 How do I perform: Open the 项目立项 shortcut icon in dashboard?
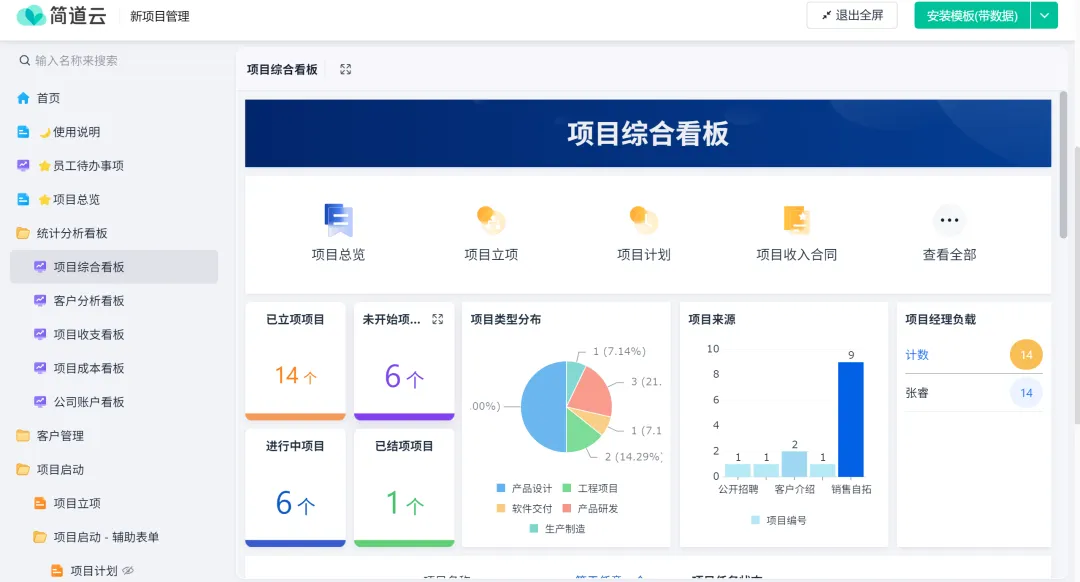click(491, 220)
